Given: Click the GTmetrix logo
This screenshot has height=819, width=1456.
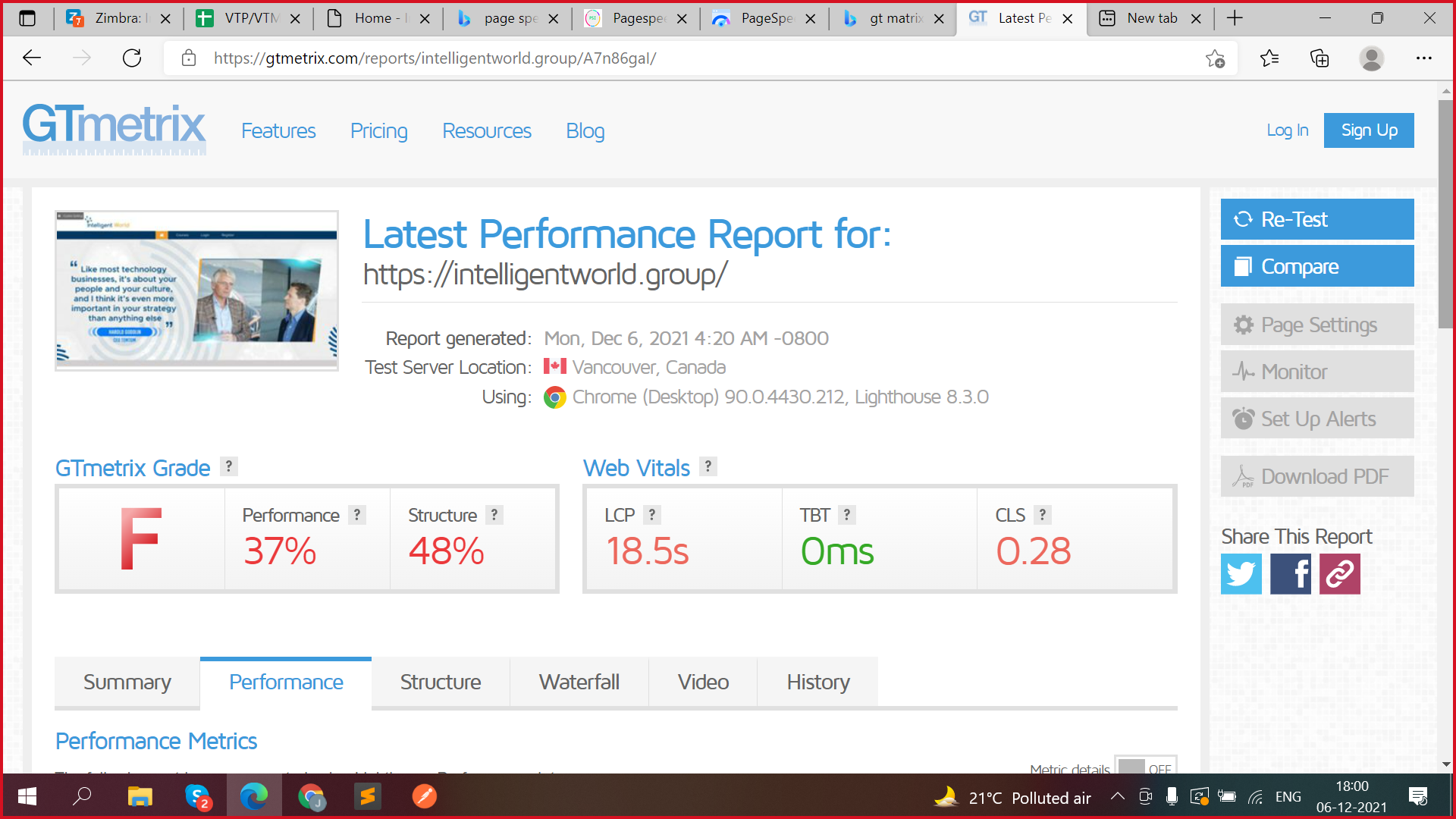Looking at the screenshot, I should 114,129.
